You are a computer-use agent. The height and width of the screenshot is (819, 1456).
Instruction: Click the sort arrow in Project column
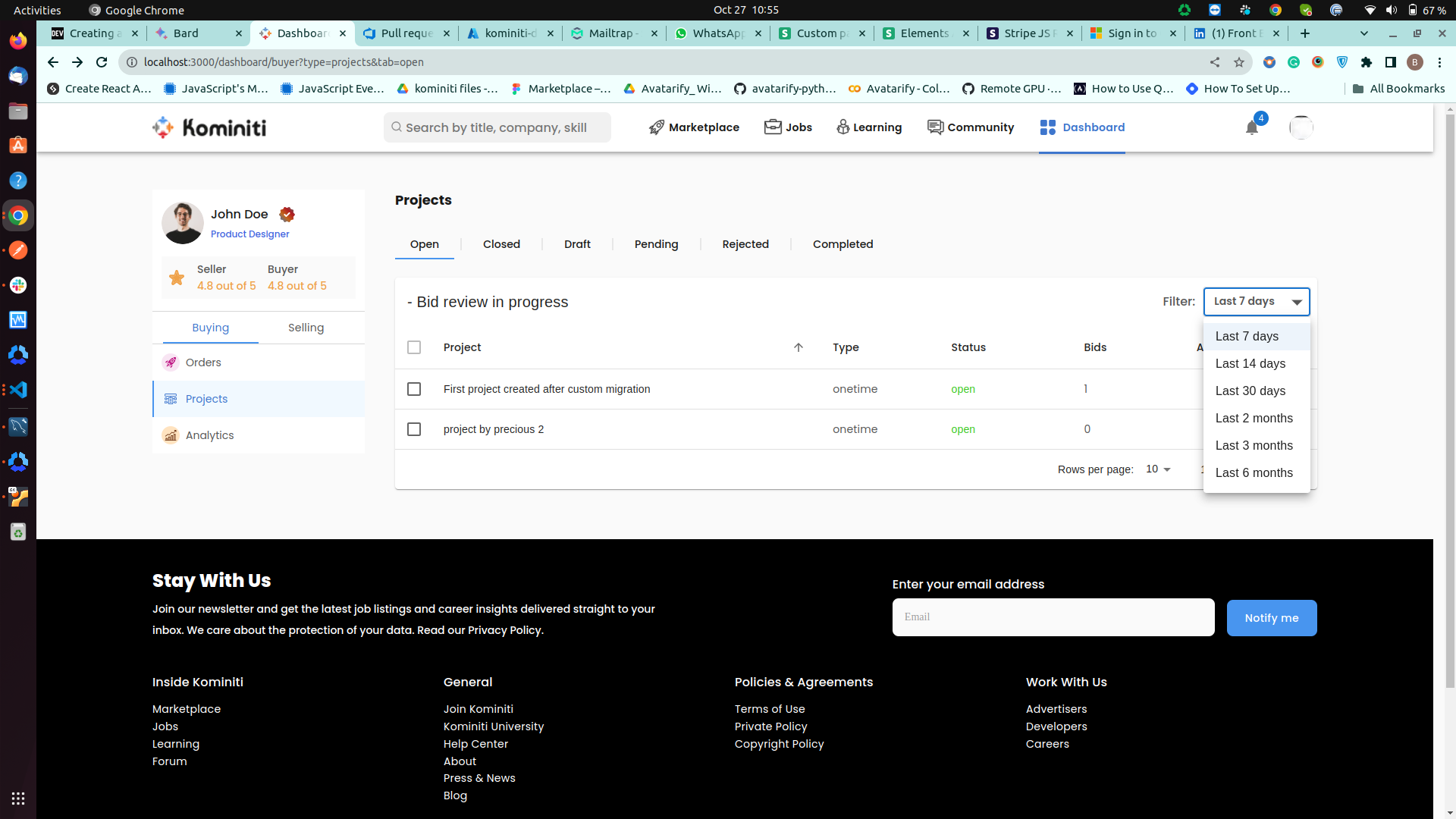pos(798,347)
